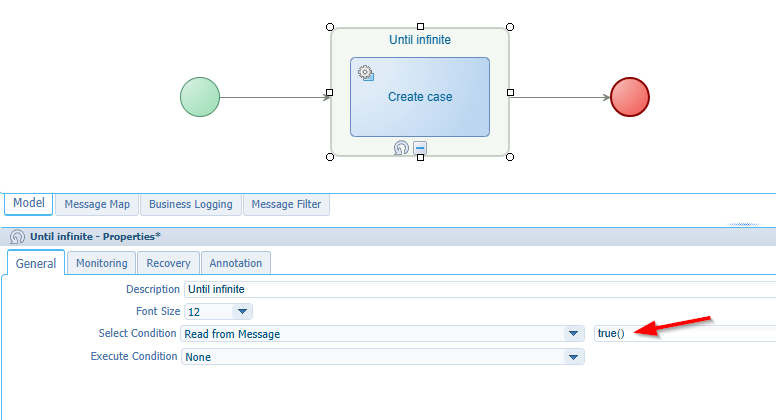The width and height of the screenshot is (776, 420).
Task: Click the red end event circle
Action: tap(630, 97)
